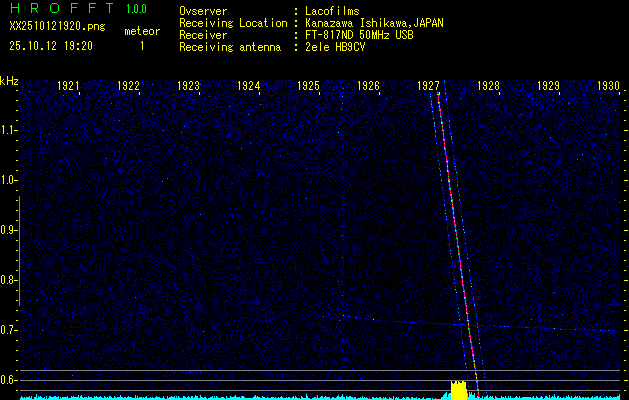Select the 1.1 kHz frequency label
This screenshot has height=400, width=629.
[x=9, y=130]
